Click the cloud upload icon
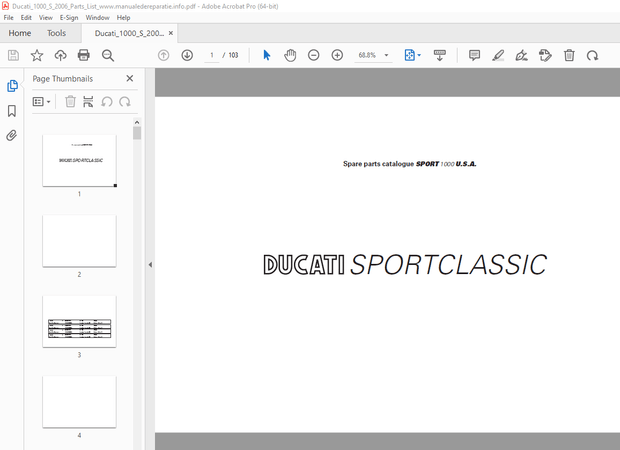 coord(60,55)
